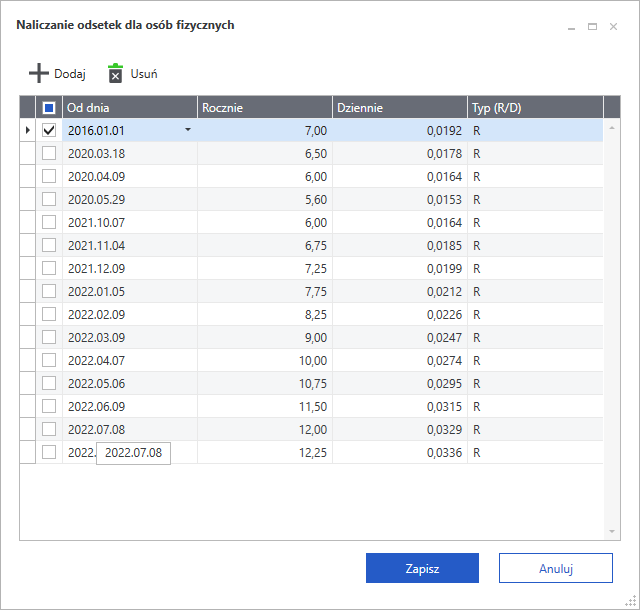Maximize the dialog window
The image size is (640, 610).
tap(592, 27)
